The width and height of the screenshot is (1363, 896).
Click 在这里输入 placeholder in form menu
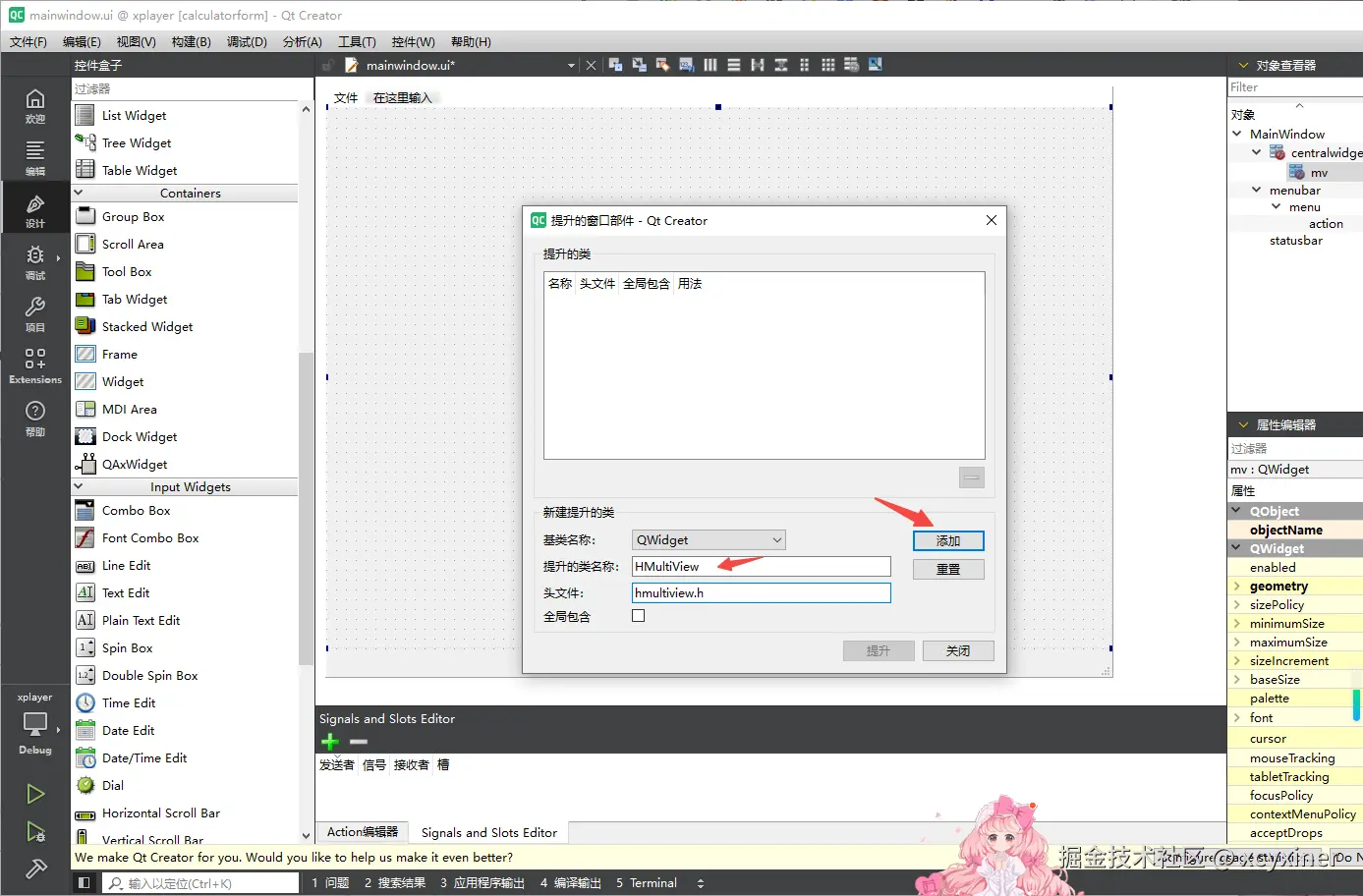[x=403, y=98]
